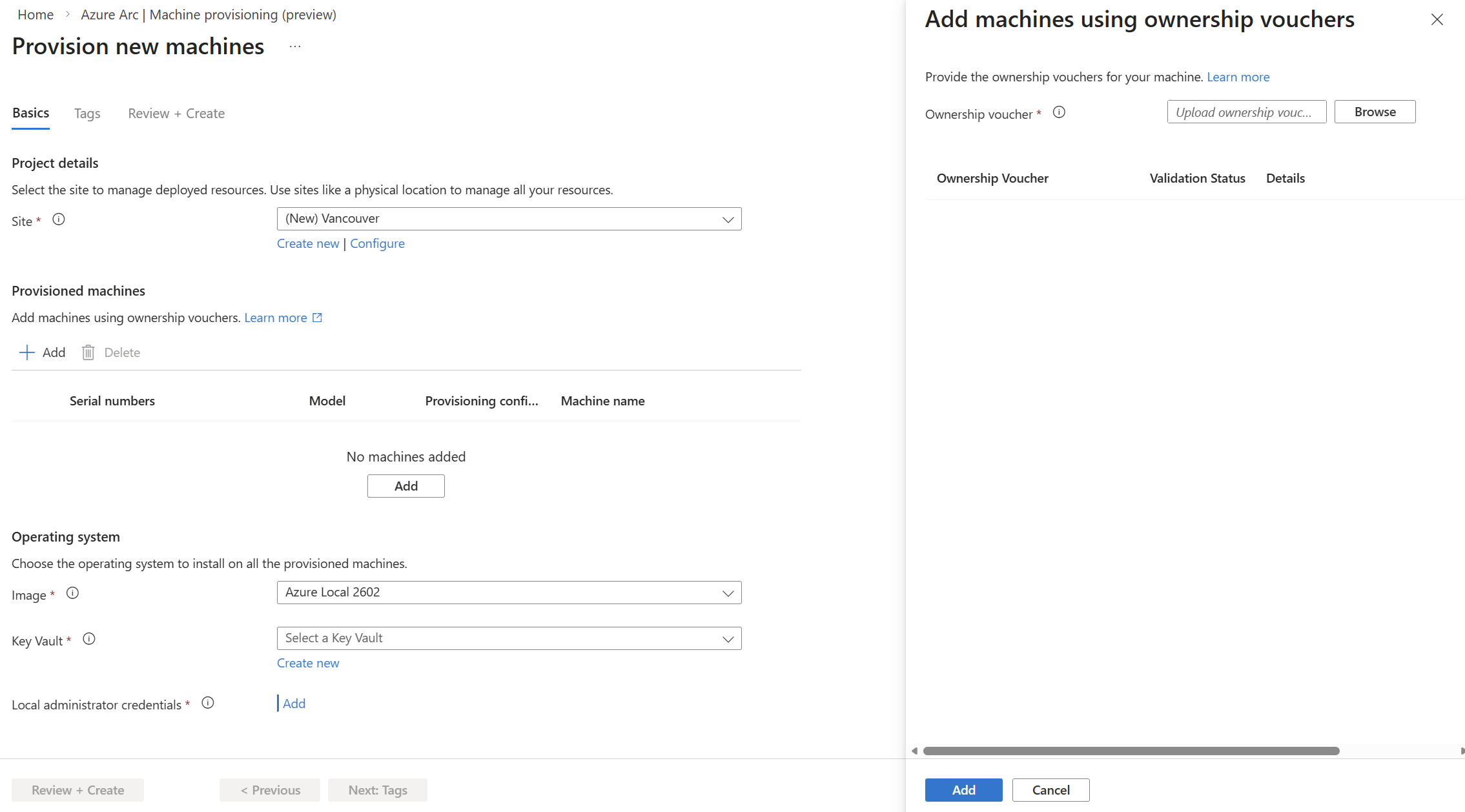Click the Delete trash can icon
This screenshot has width=1465, height=812.
pos(88,352)
